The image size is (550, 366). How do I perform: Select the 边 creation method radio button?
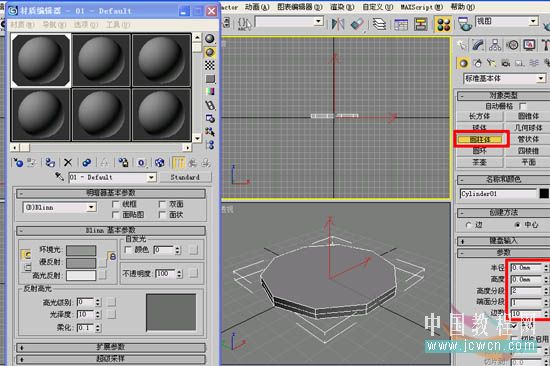[x=469, y=225]
